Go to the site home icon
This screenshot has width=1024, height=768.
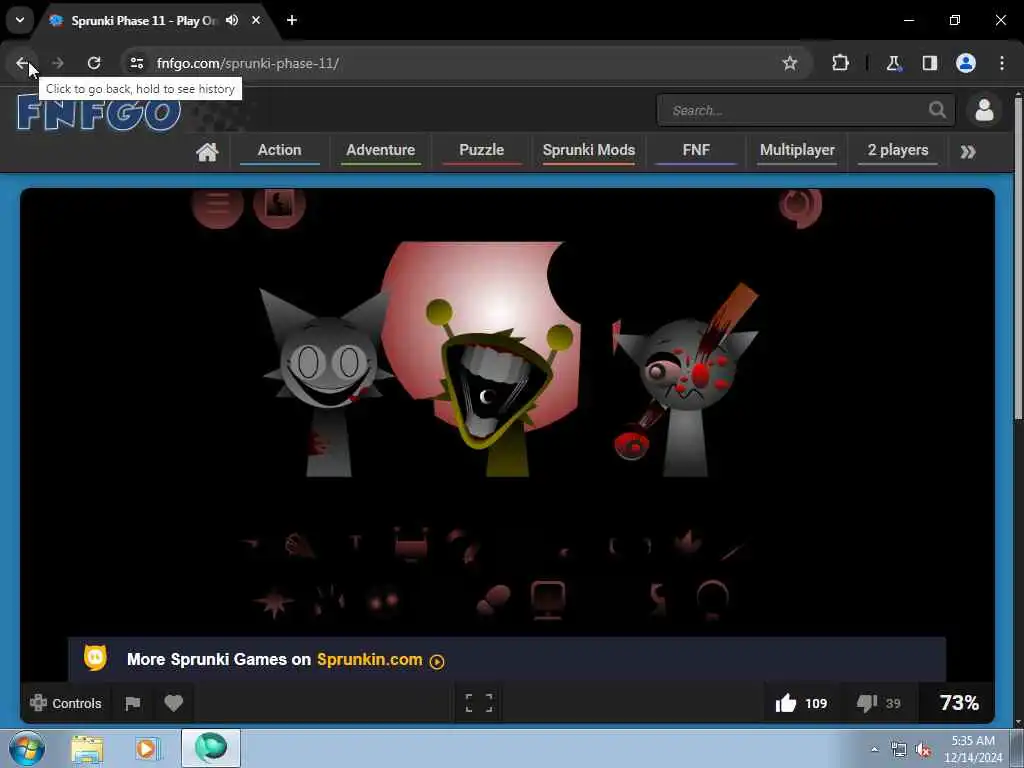[x=207, y=152]
